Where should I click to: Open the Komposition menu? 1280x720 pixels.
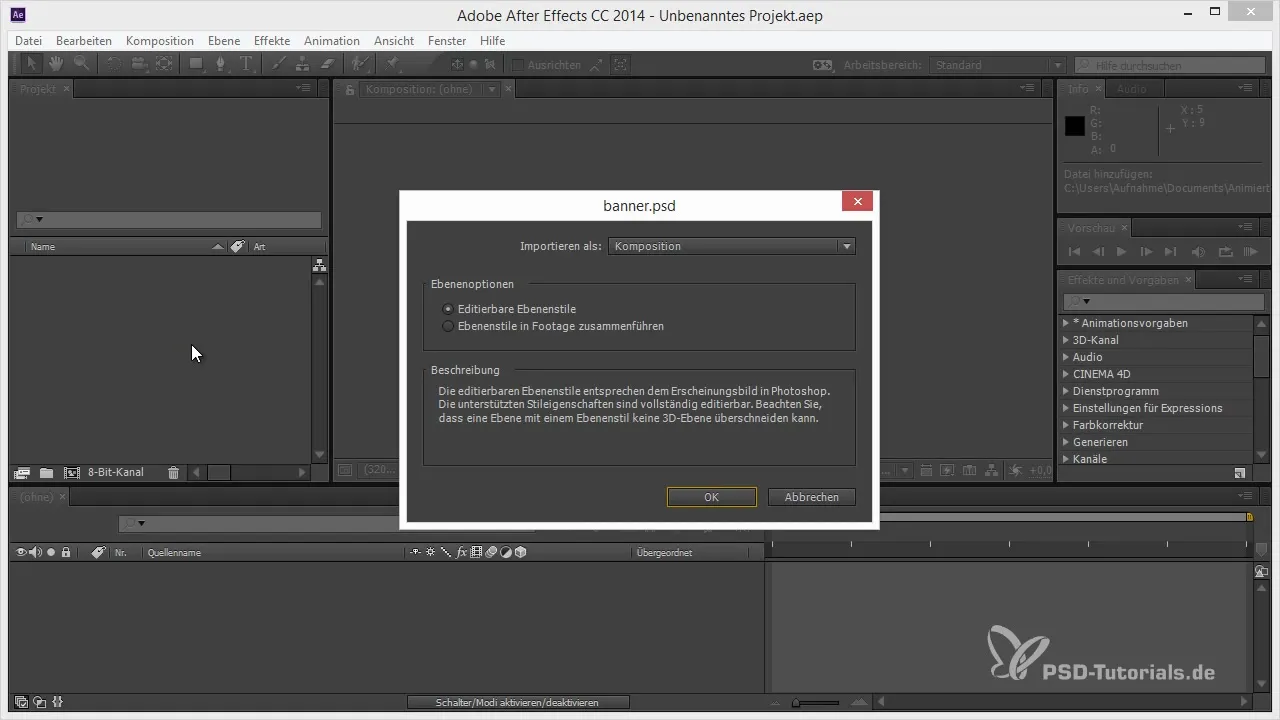(x=160, y=41)
